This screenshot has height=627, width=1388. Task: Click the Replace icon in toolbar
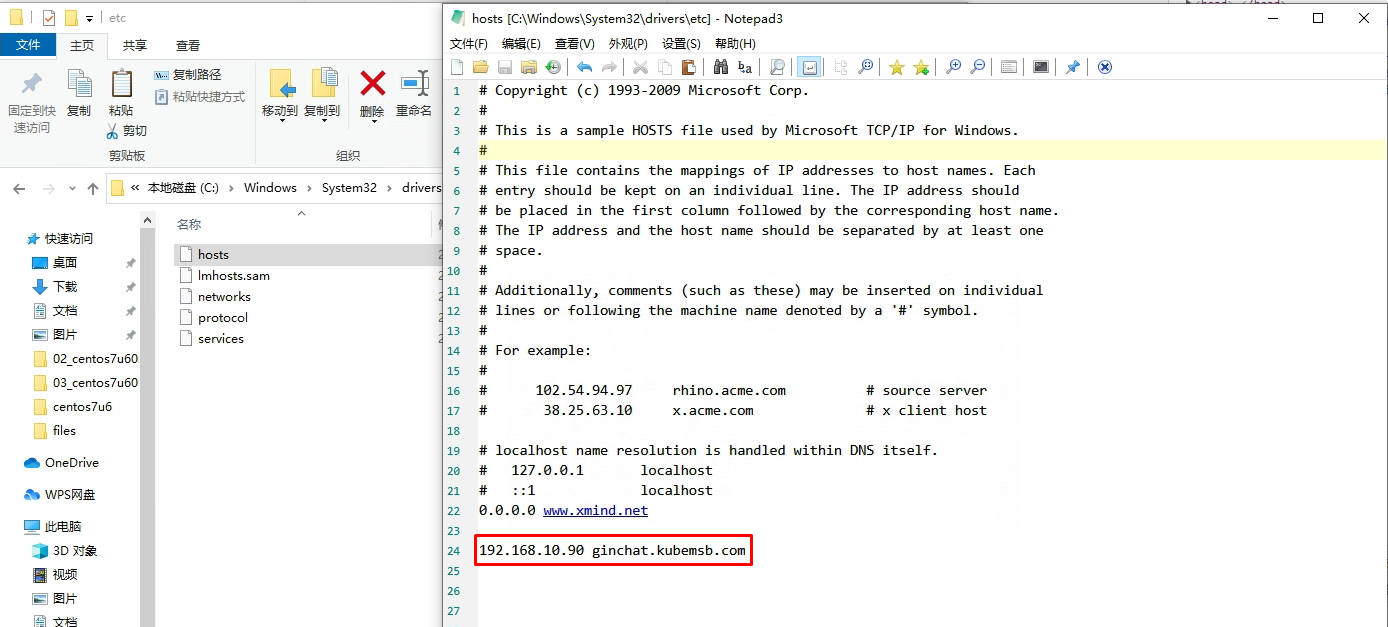pos(744,67)
